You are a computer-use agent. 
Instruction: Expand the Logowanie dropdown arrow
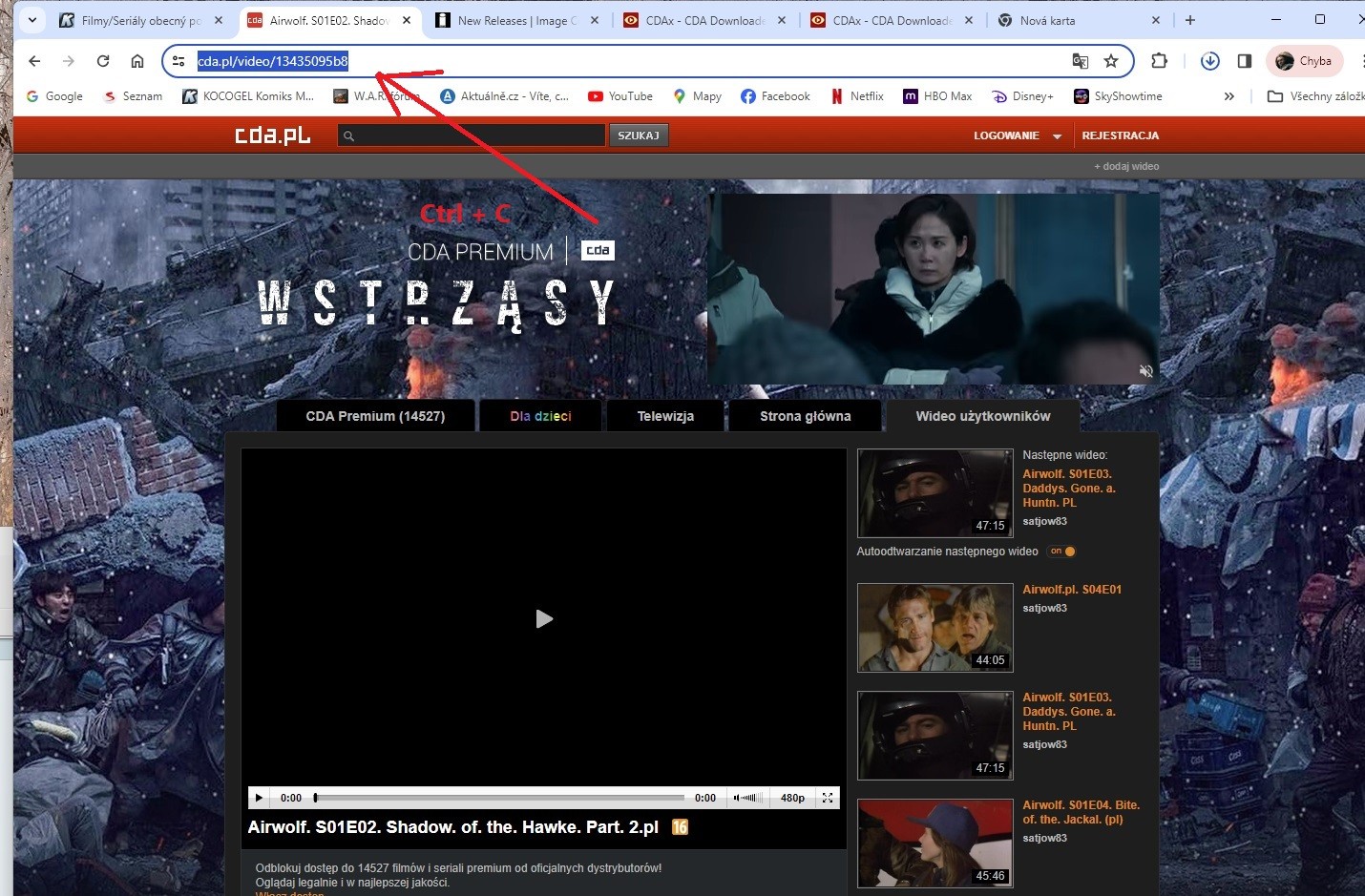(x=1057, y=136)
